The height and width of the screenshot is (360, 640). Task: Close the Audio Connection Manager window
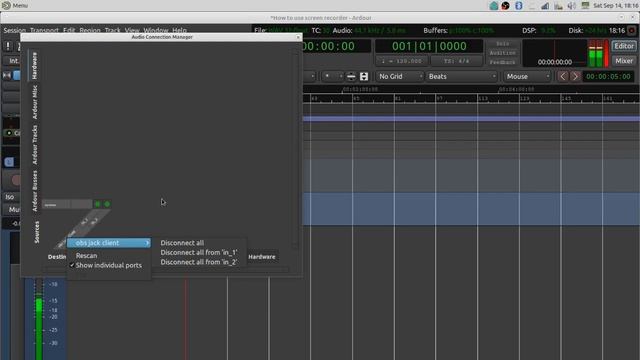coord(298,37)
